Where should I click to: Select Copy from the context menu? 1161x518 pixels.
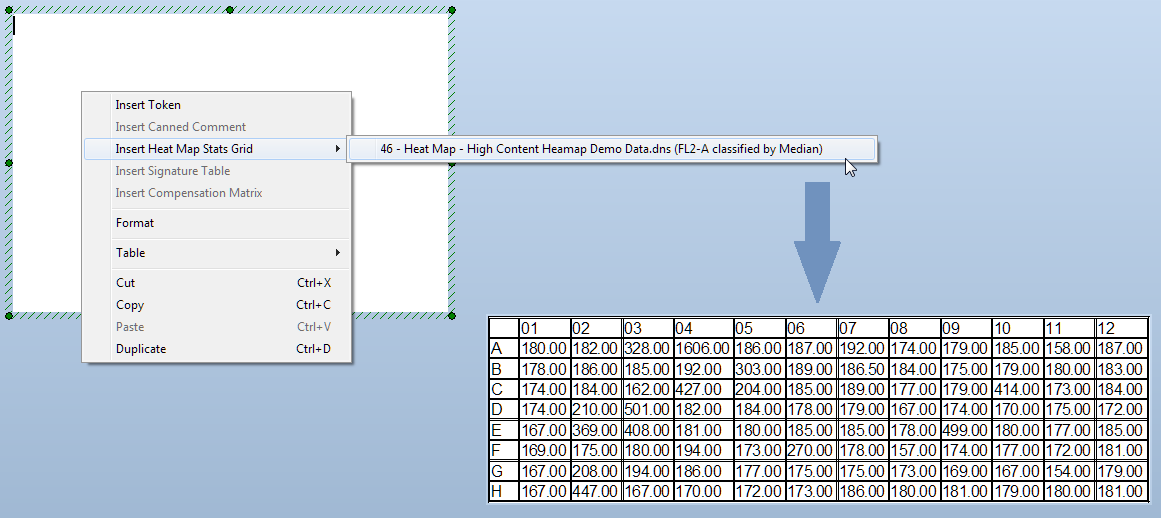point(130,305)
